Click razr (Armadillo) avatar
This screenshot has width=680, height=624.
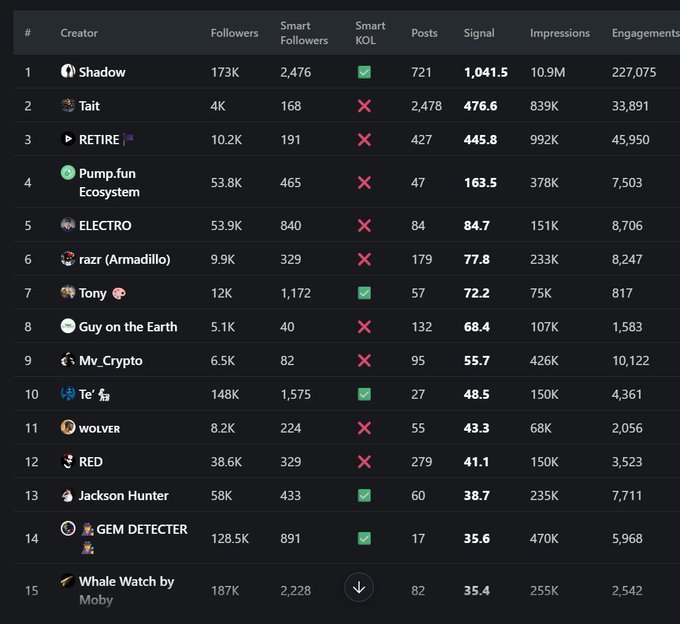coord(68,258)
